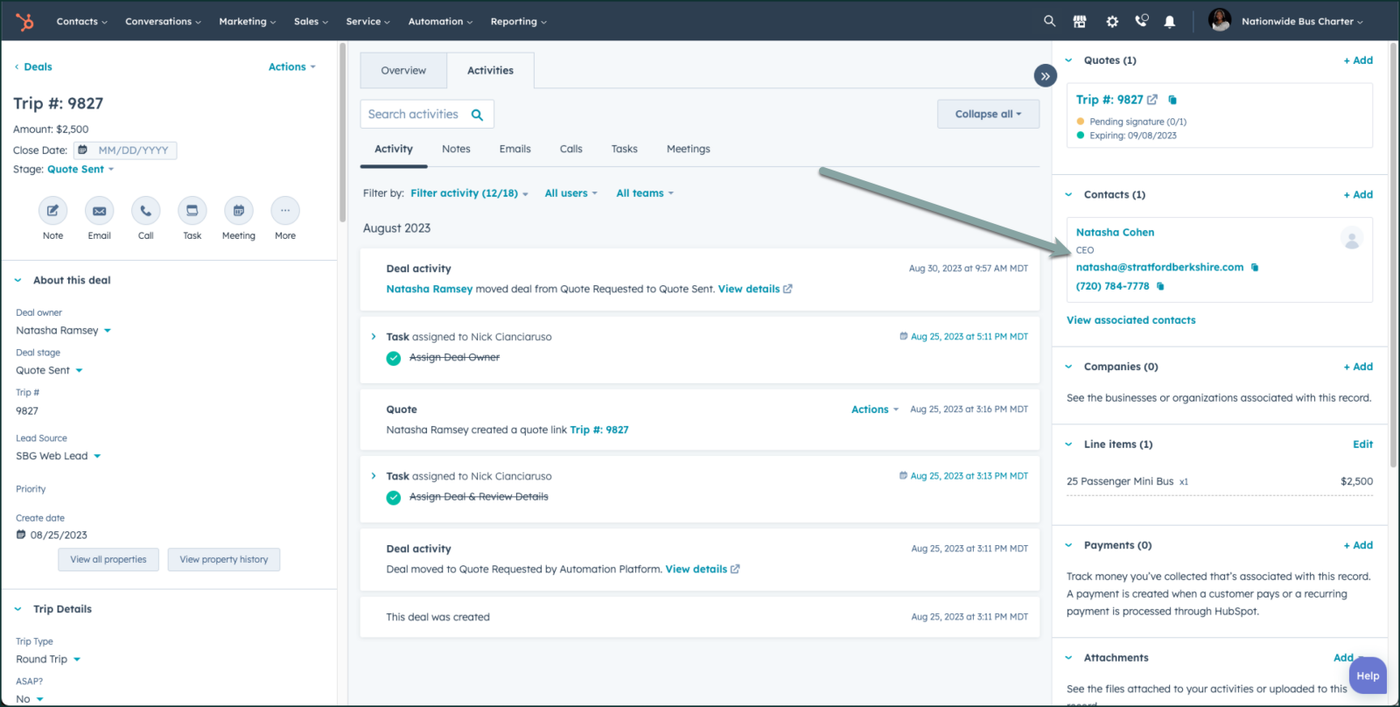The height and width of the screenshot is (707, 1400).
Task: Copy the phone number (720) 784-7778 icon
Action: pos(1161,287)
